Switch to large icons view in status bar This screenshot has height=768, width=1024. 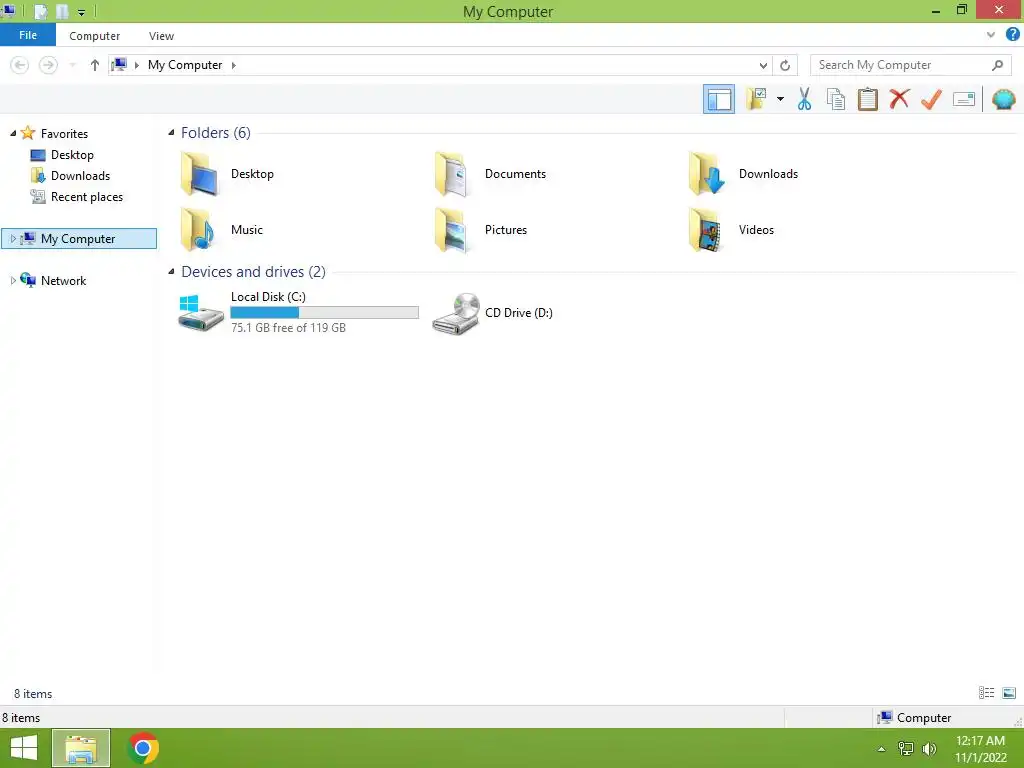click(1009, 693)
